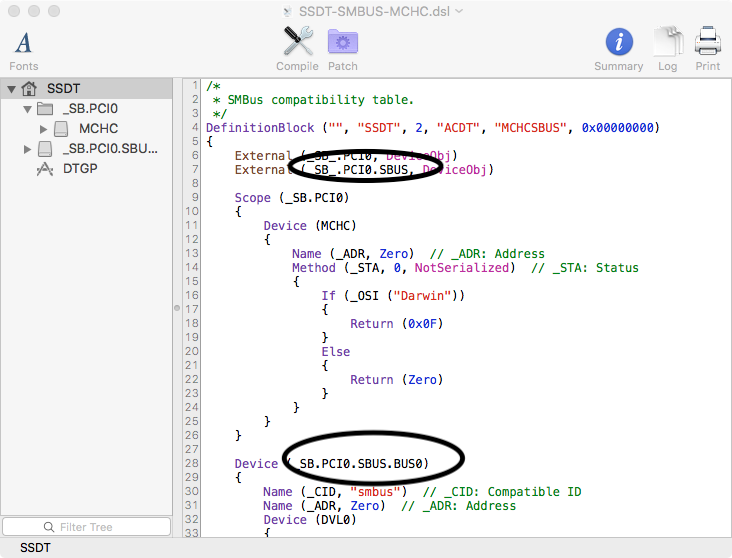
Task: Click the Compile tool icon
Action: [x=297, y=42]
